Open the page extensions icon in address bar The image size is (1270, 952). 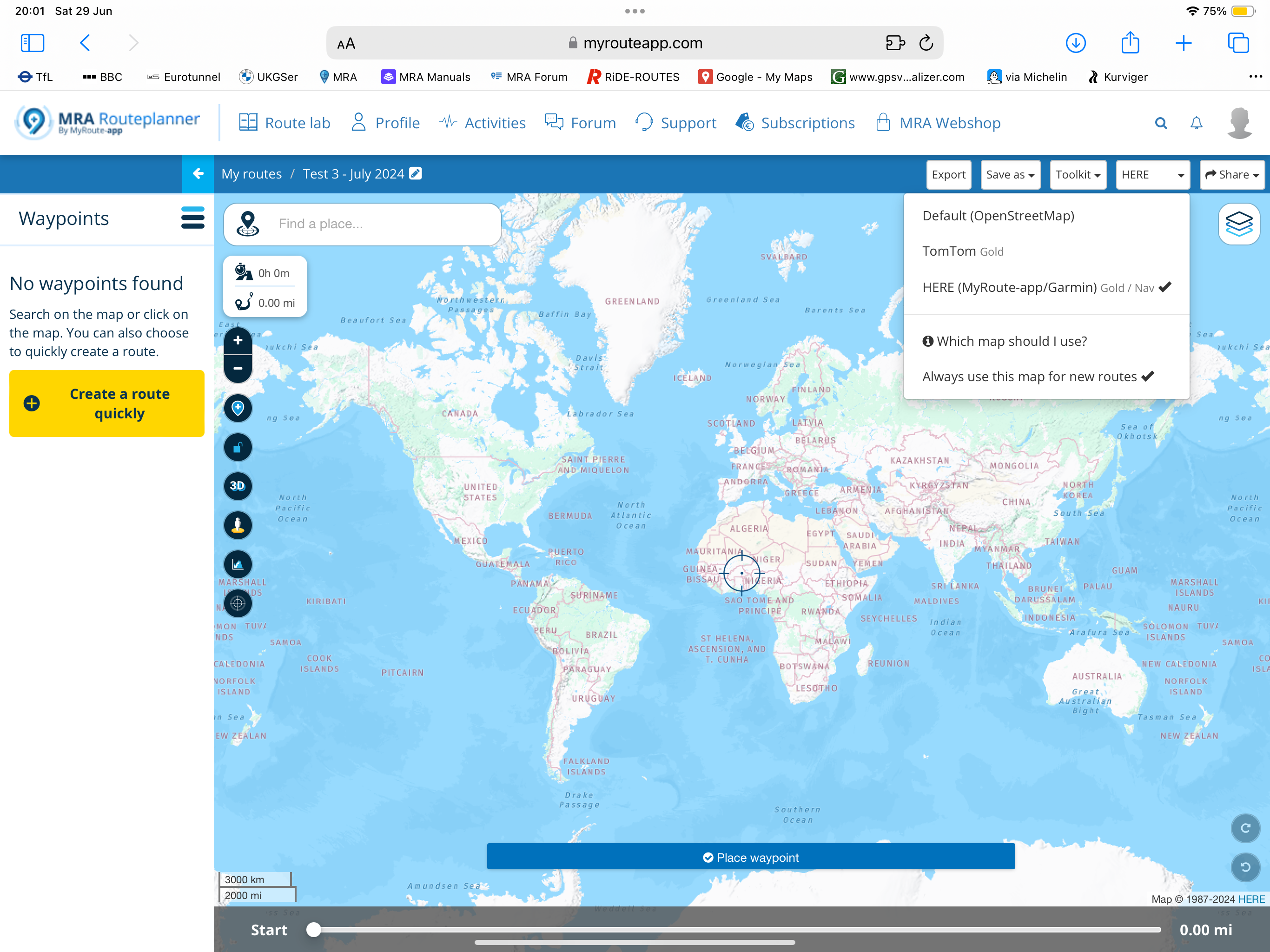click(895, 43)
